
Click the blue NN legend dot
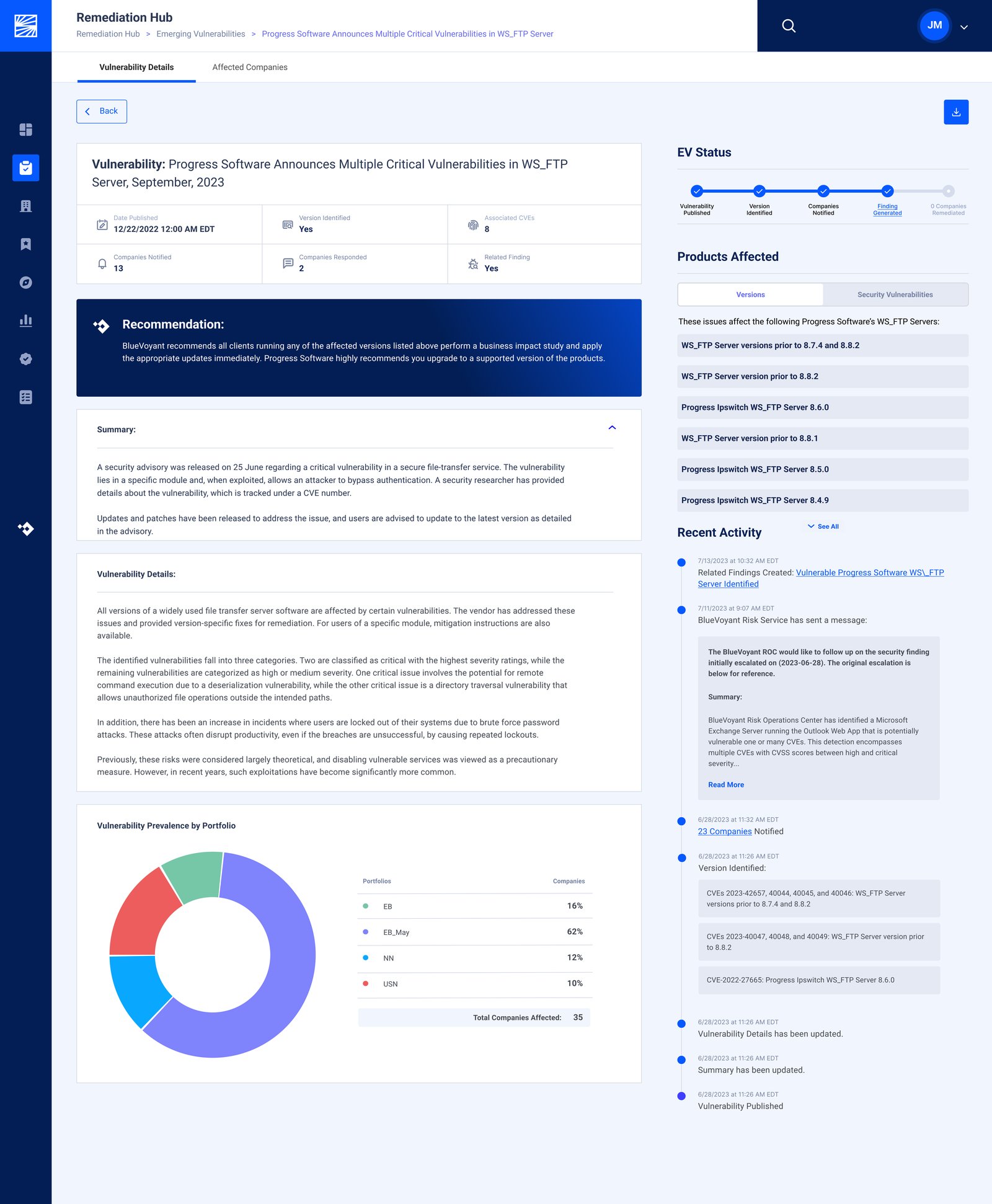coord(365,958)
